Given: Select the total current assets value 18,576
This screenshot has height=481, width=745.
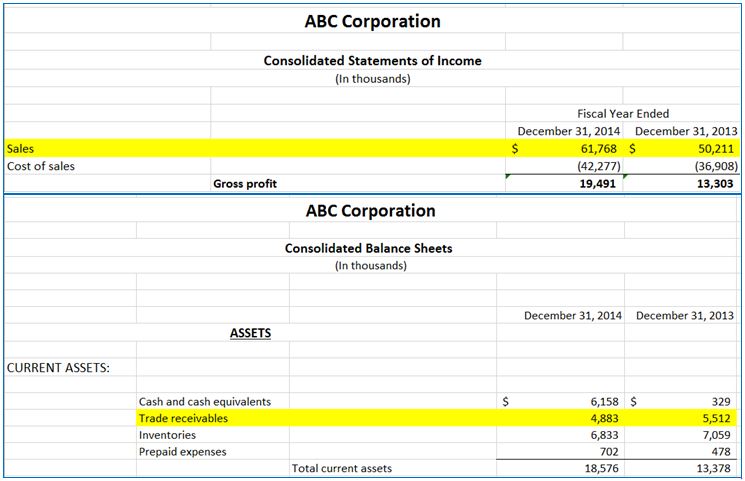Looking at the screenshot, I should tap(602, 469).
